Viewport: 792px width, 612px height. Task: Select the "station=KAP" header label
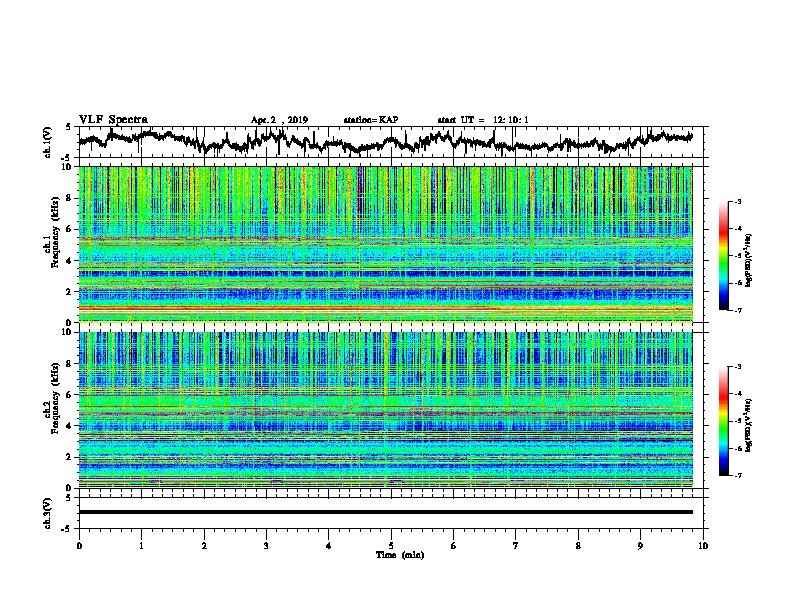[371, 120]
